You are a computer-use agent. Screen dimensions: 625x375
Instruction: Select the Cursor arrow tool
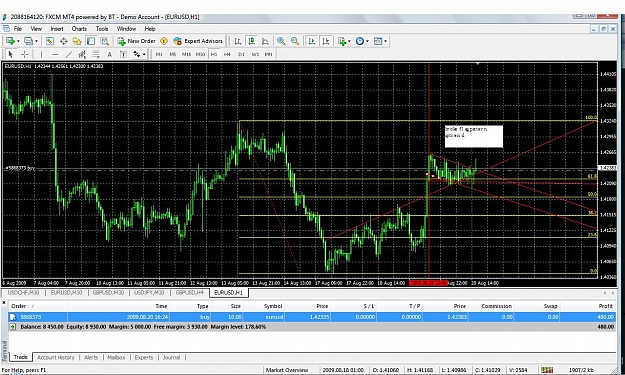click(x=11, y=54)
